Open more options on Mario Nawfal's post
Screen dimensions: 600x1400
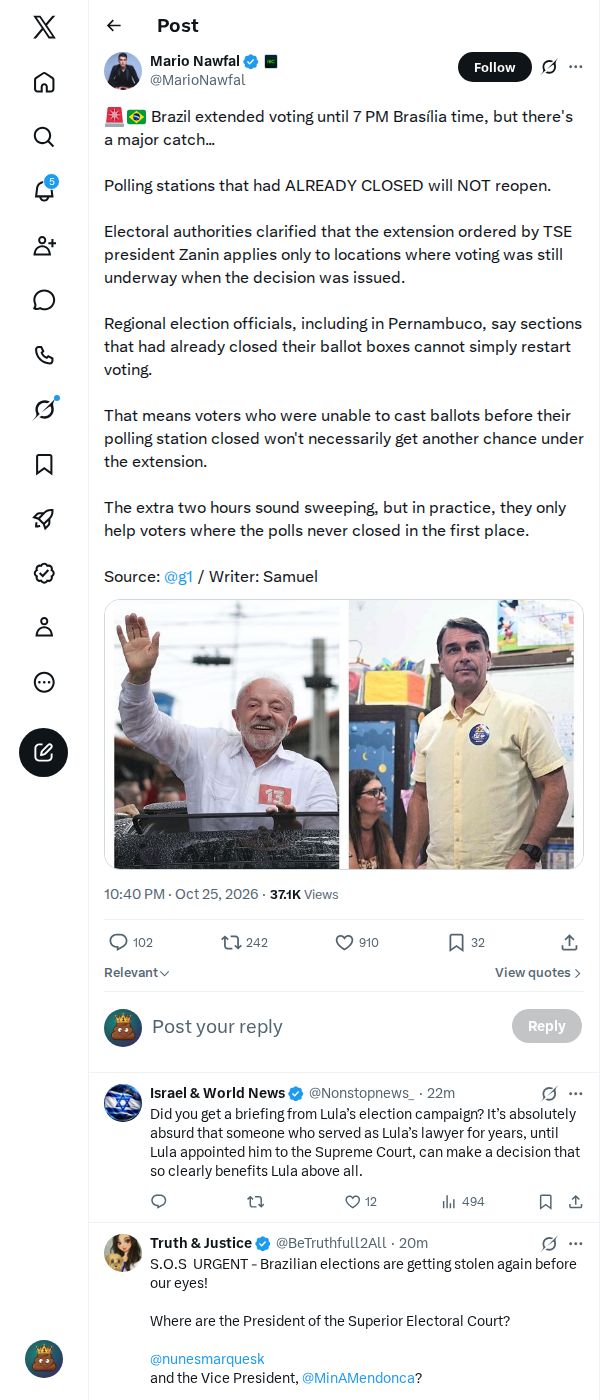click(575, 67)
